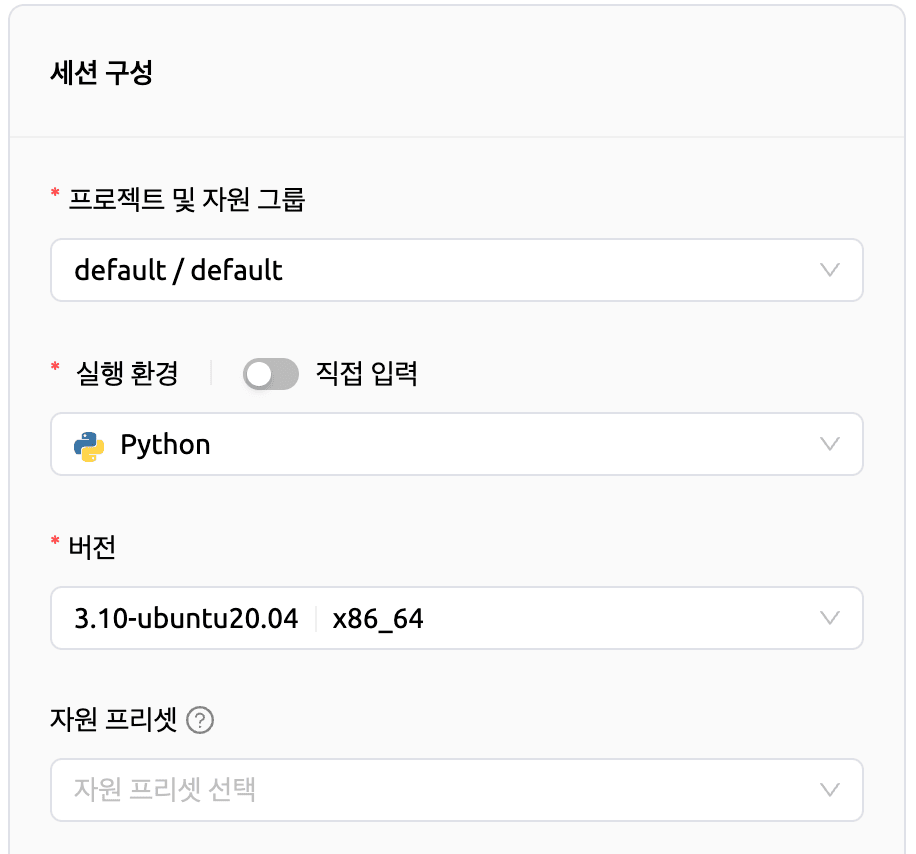The image size is (916, 854).
Task: Click inside the resource preset selection field
Action: pos(300,790)
